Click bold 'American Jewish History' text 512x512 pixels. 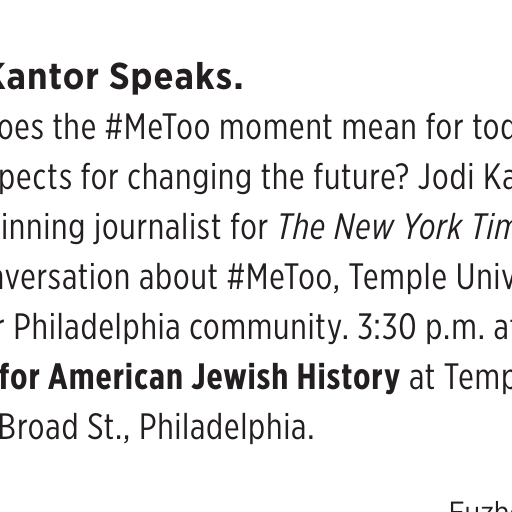224,377
